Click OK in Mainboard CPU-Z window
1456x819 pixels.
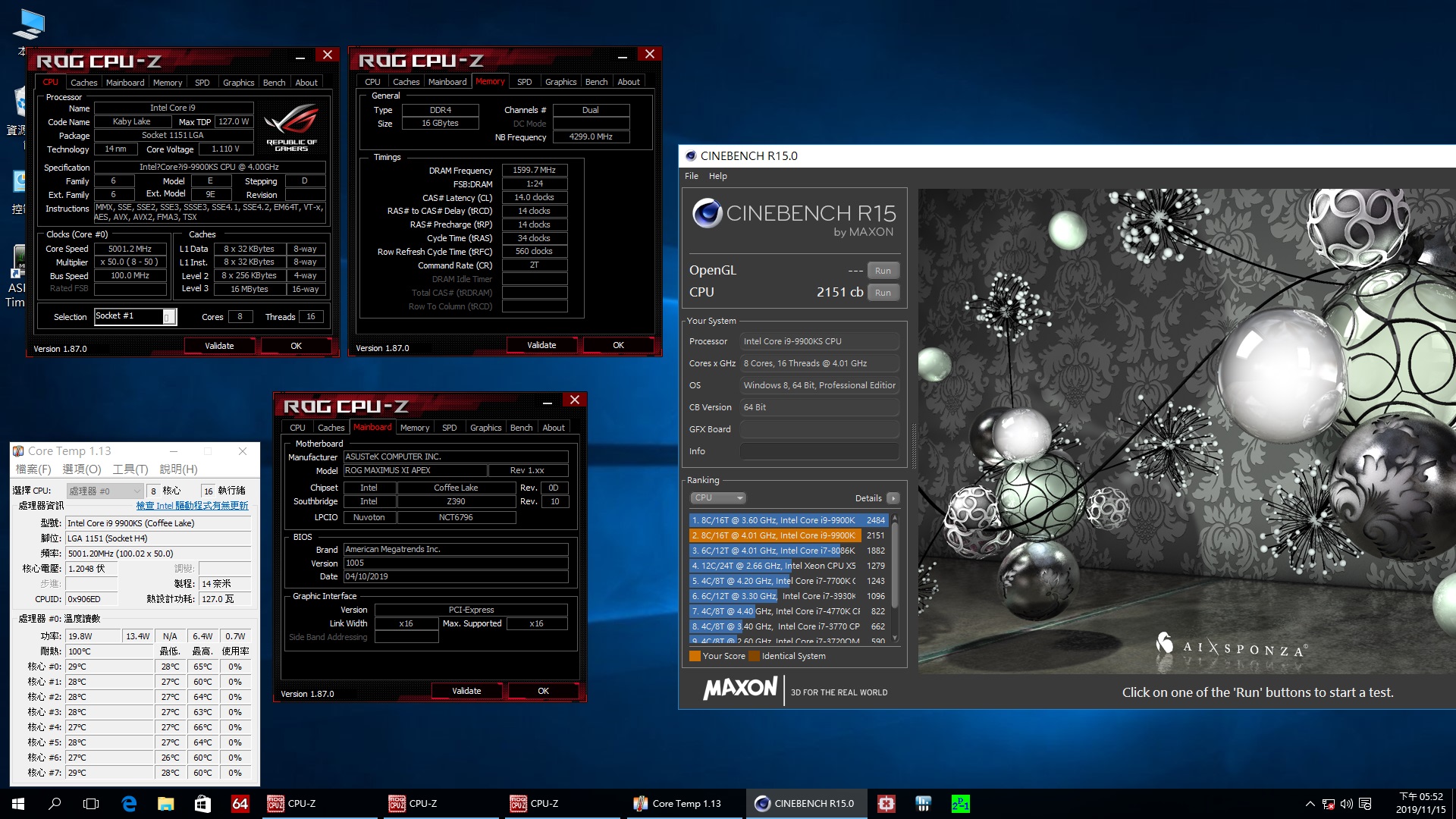[x=544, y=691]
